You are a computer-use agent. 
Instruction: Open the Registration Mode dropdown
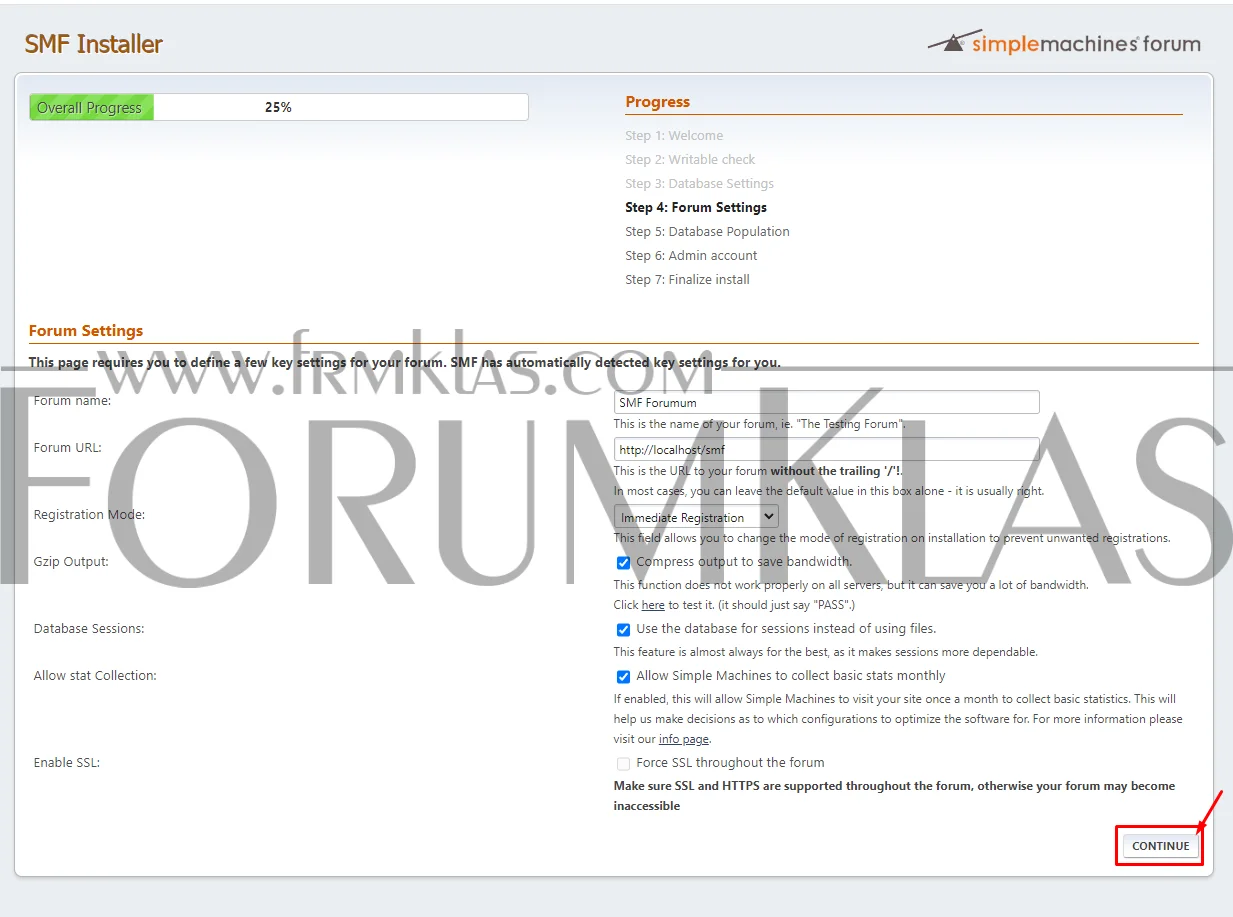[x=695, y=516]
